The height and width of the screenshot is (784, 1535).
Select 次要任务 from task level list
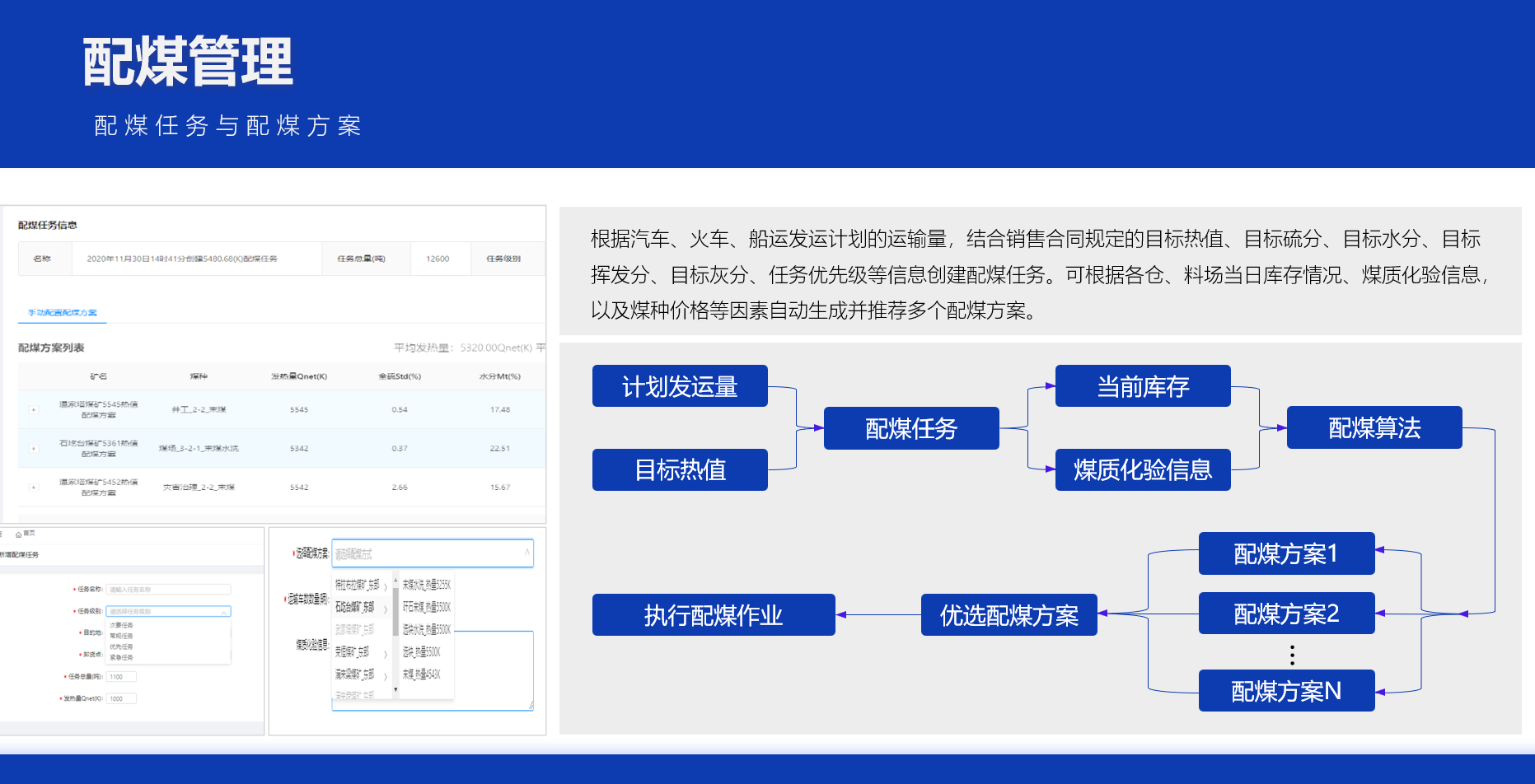point(122,625)
